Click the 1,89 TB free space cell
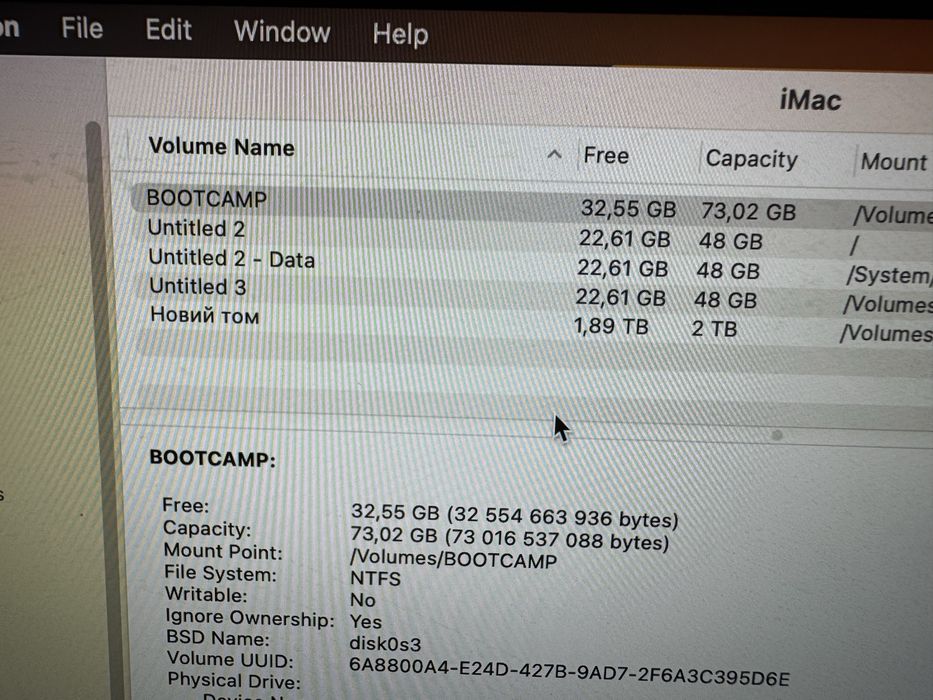The width and height of the screenshot is (933, 700). pos(610,326)
